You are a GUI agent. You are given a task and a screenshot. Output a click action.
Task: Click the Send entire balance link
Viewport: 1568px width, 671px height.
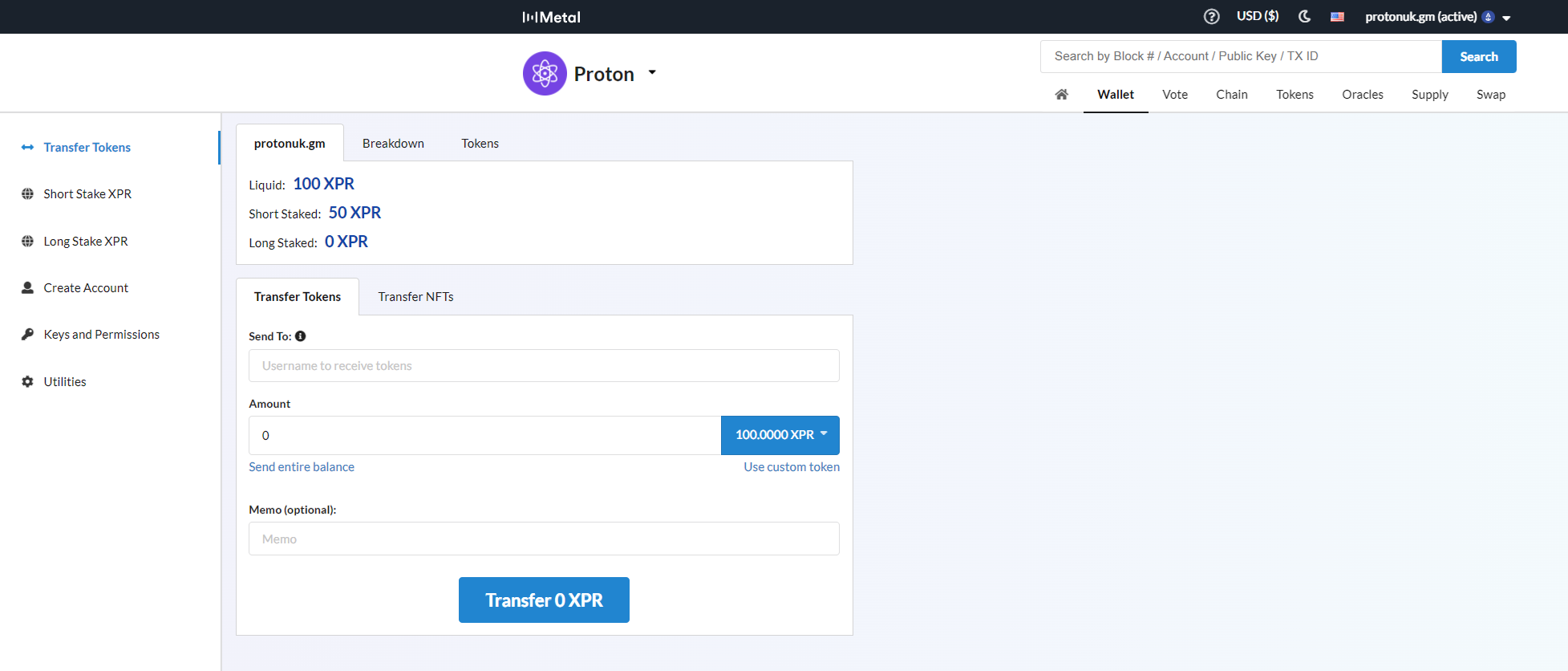(302, 467)
